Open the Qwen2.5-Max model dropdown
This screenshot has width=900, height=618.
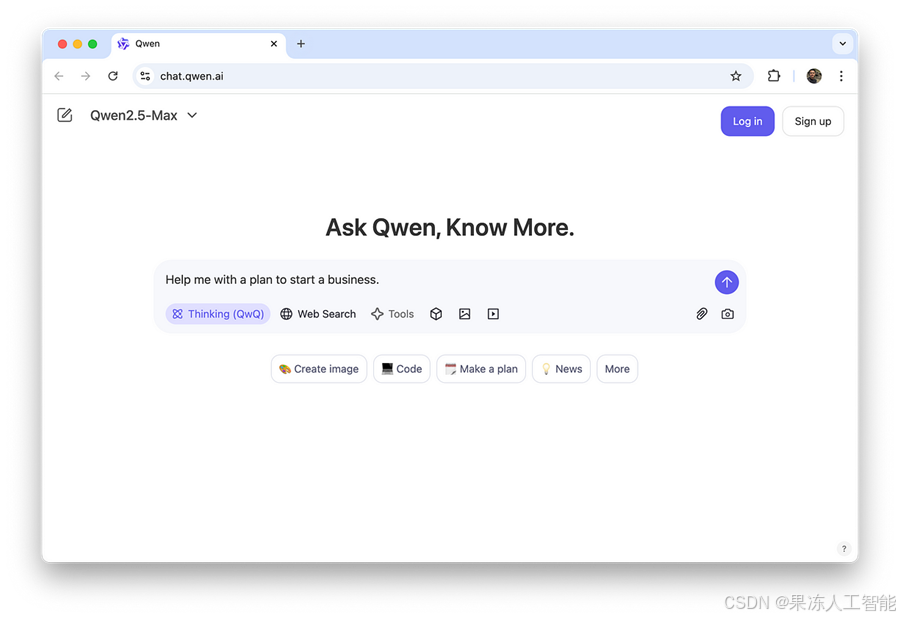point(143,115)
